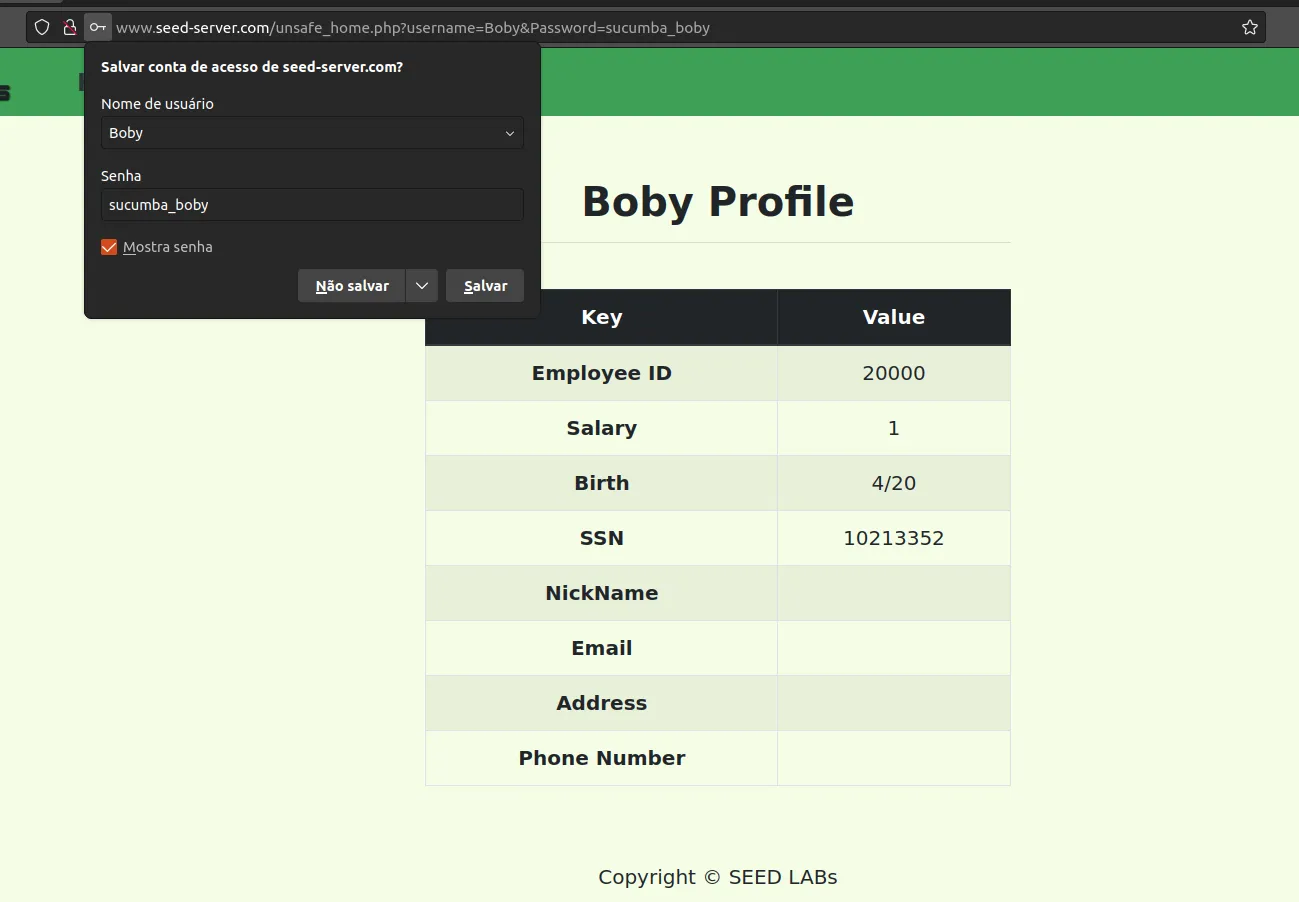
Task: Click the empty Phone Number value cell
Action: click(x=893, y=758)
